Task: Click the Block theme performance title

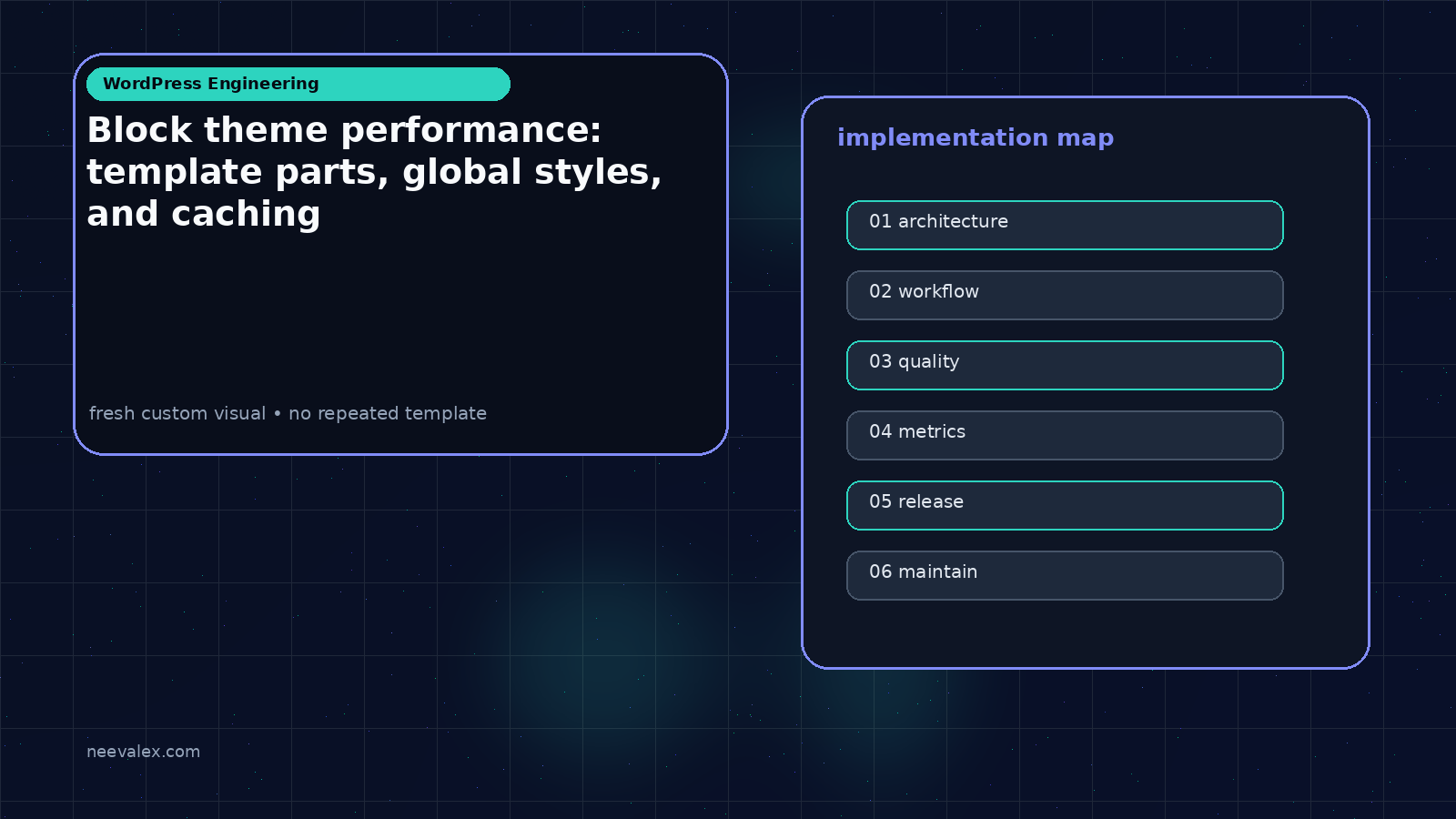Action: (374, 172)
